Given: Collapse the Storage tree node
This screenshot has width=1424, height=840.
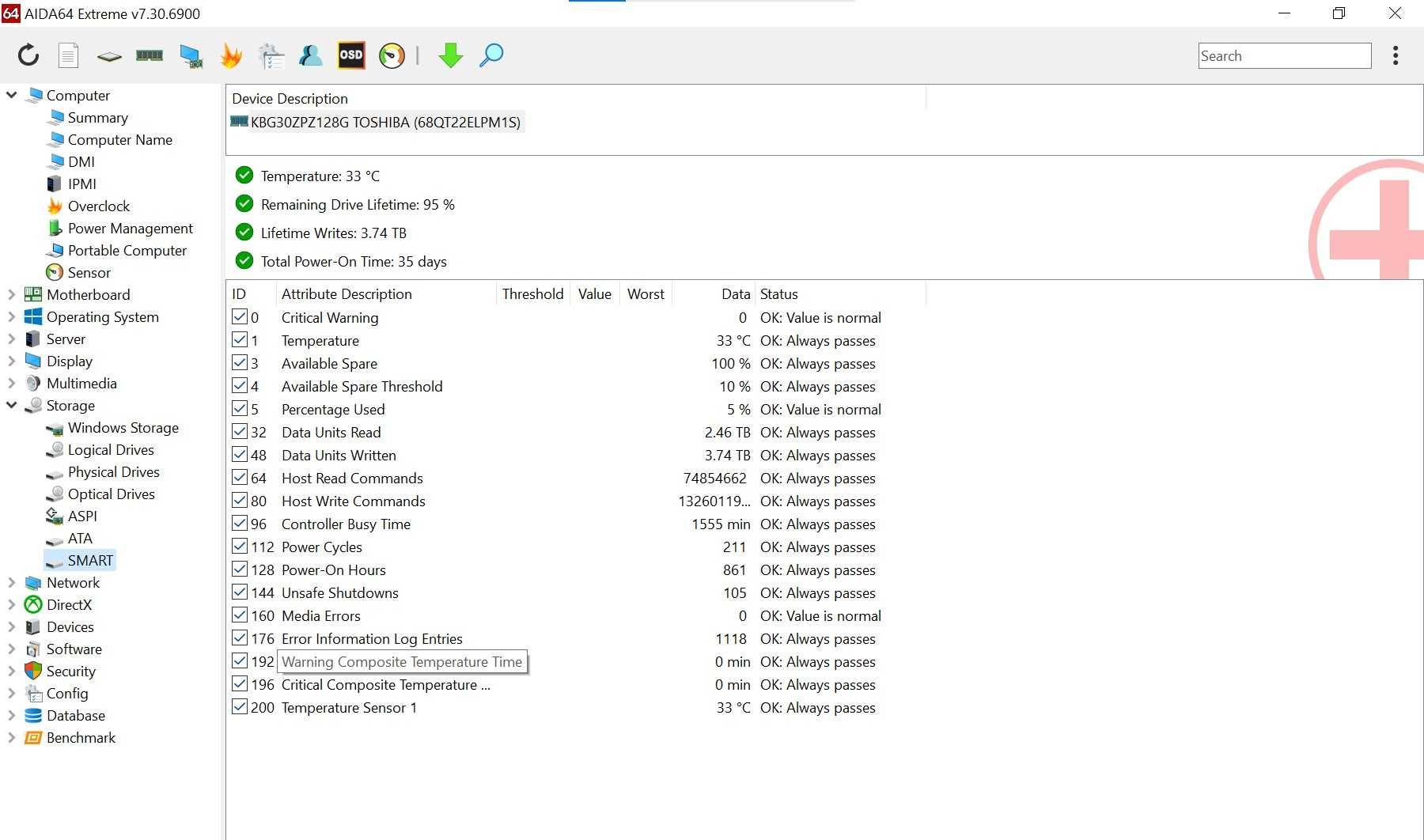Looking at the screenshot, I should click(x=11, y=406).
